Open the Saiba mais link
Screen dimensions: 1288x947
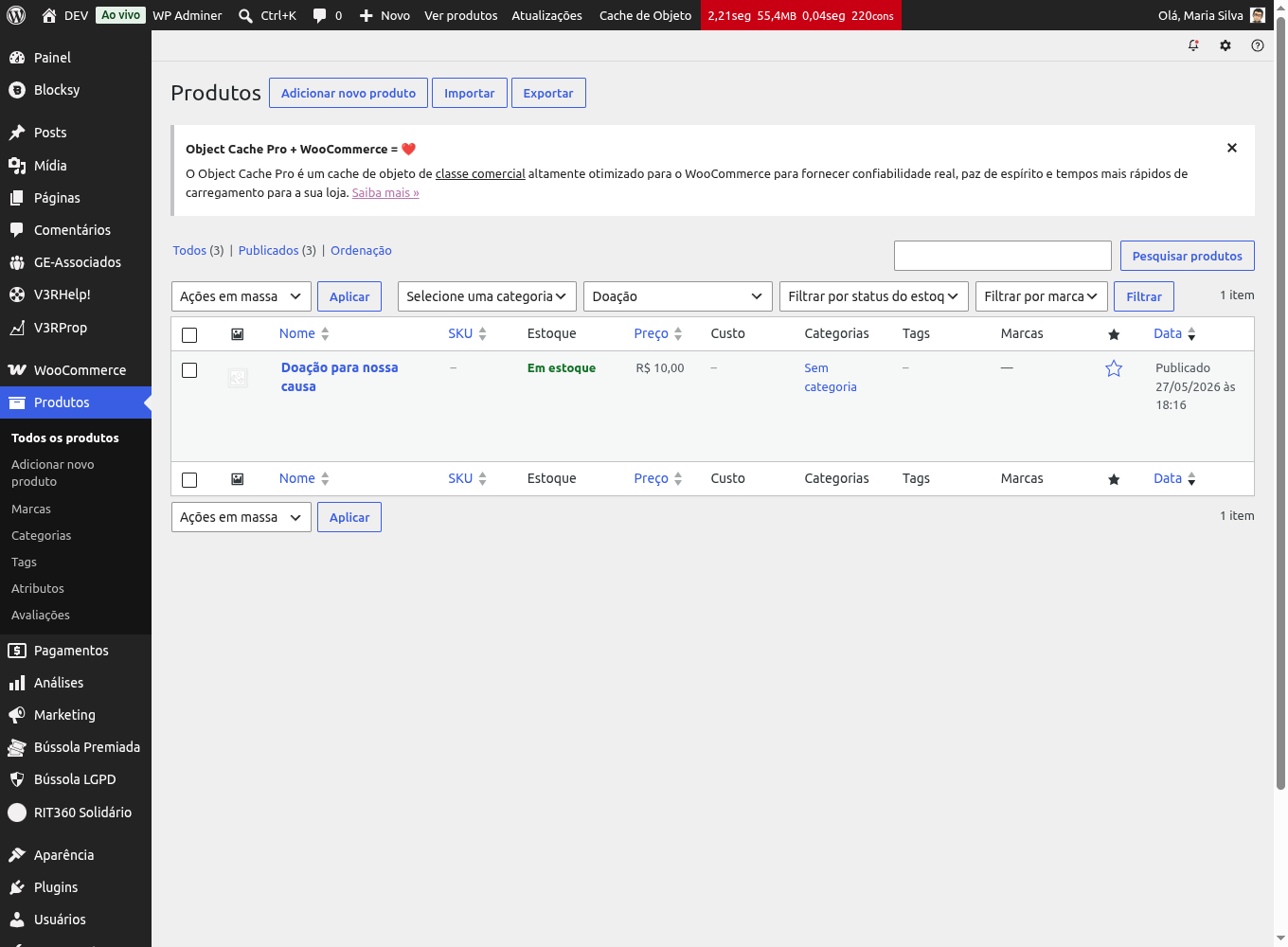[385, 192]
